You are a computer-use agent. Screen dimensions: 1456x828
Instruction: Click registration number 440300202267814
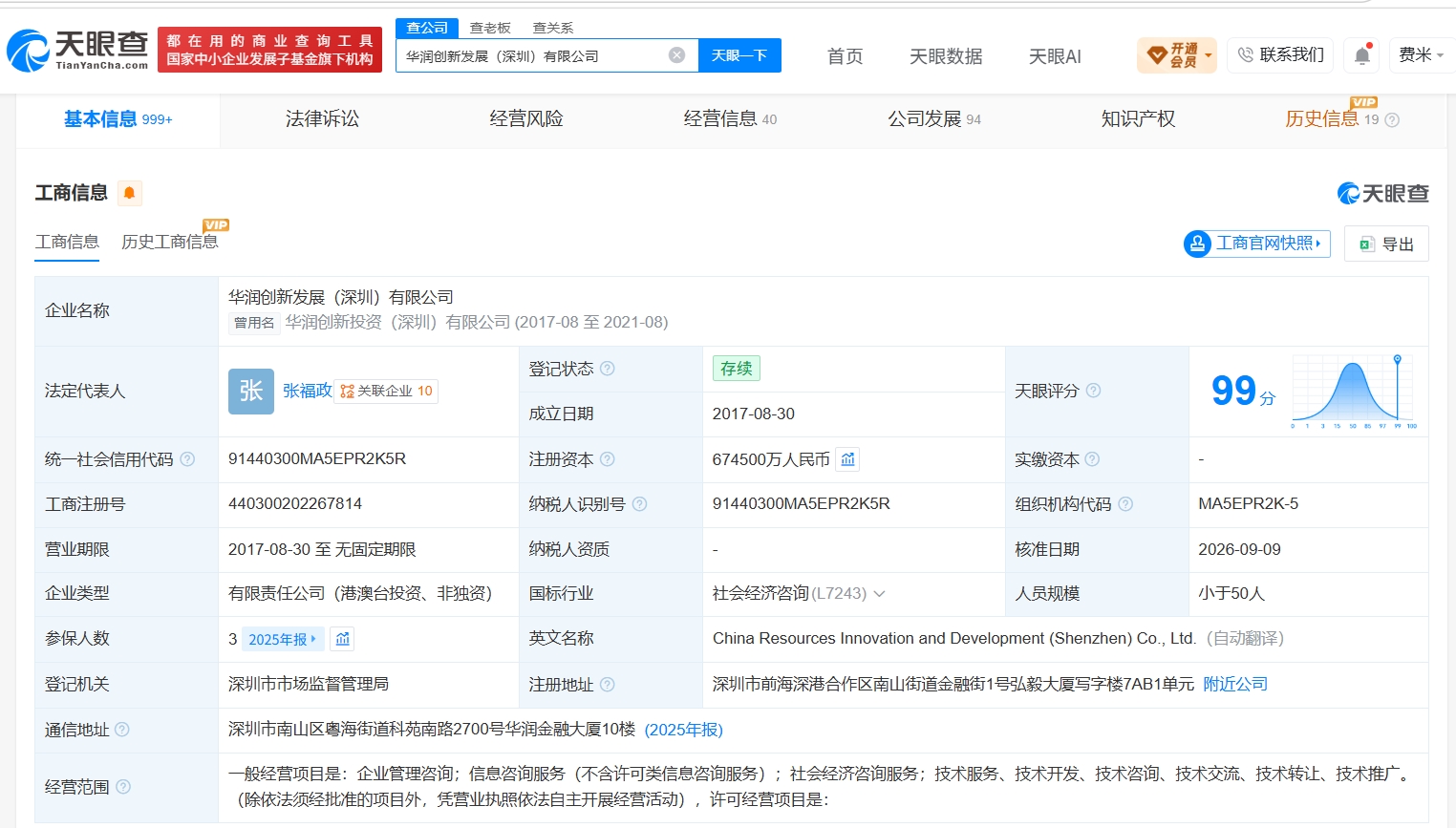[295, 504]
